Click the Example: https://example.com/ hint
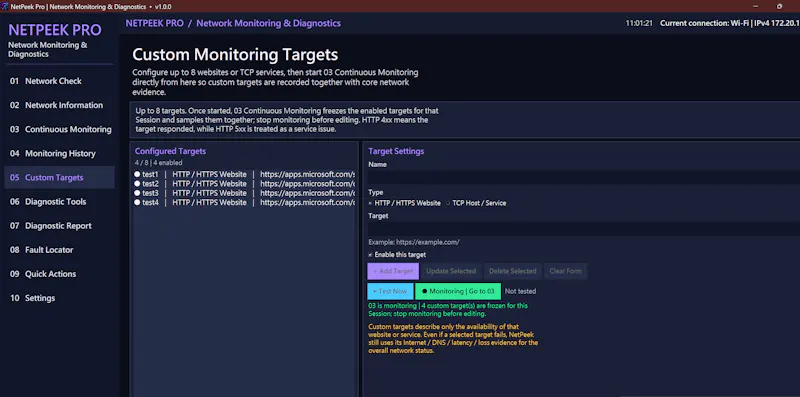 (414, 242)
